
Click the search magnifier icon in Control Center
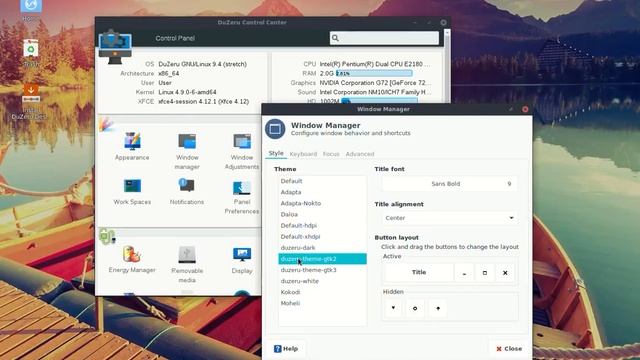point(335,38)
